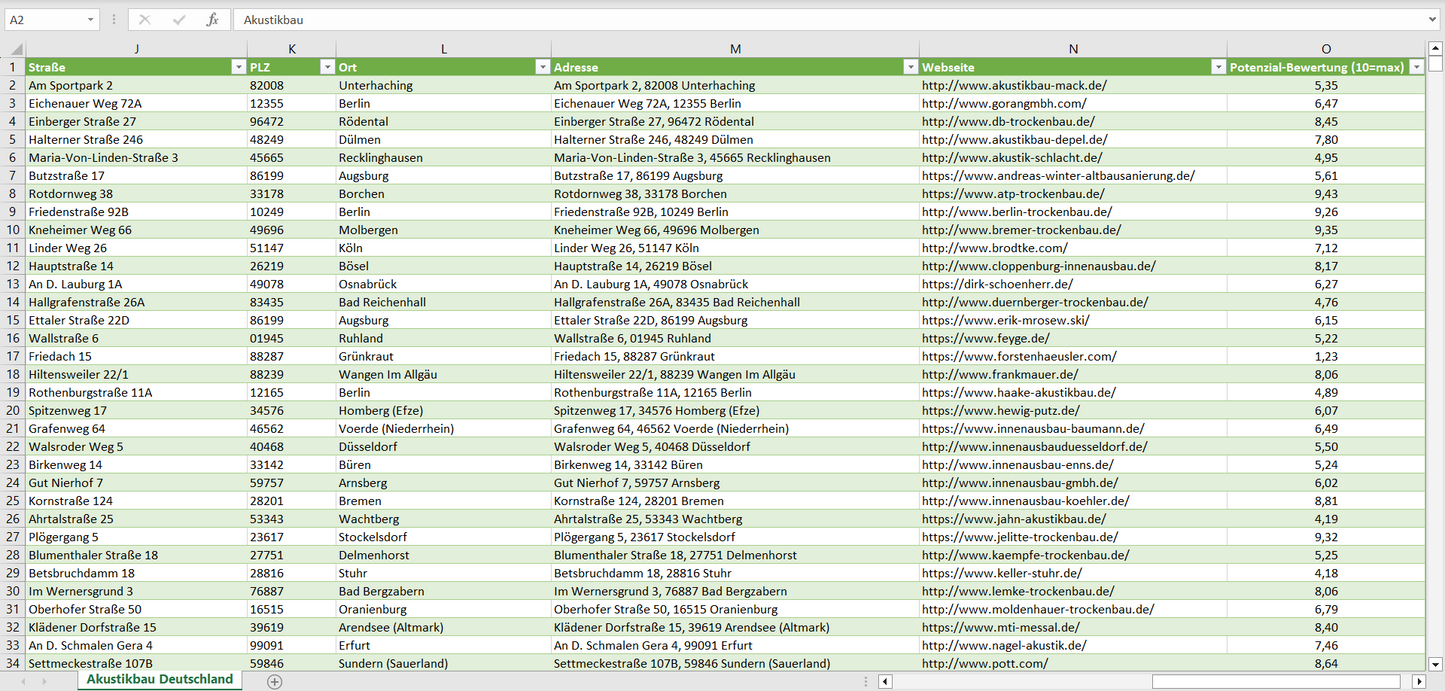1445x691 pixels.
Task: Open the PLZ column filter dropdown
Action: [327, 67]
